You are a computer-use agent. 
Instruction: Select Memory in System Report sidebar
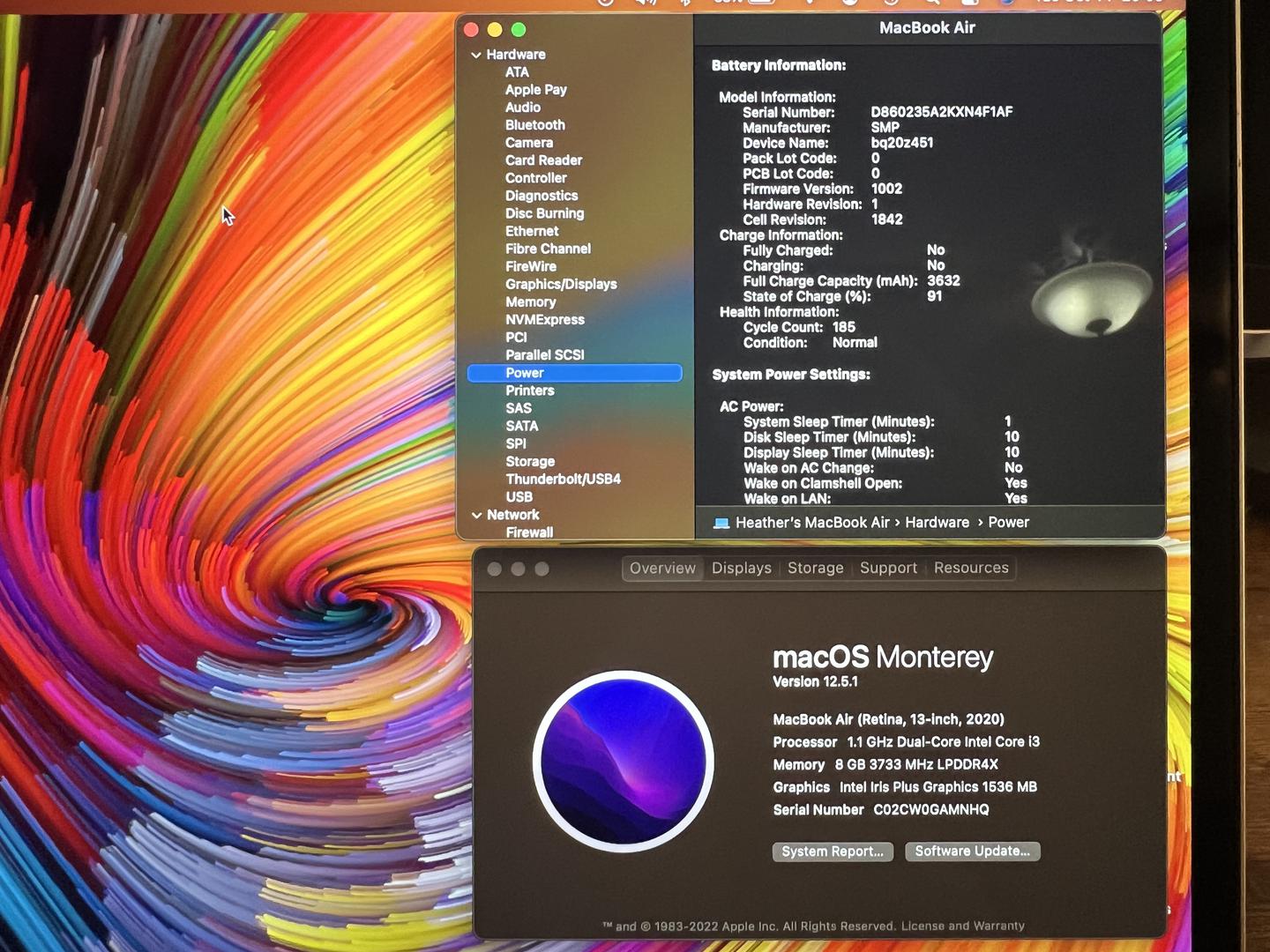pyautogui.click(x=530, y=301)
